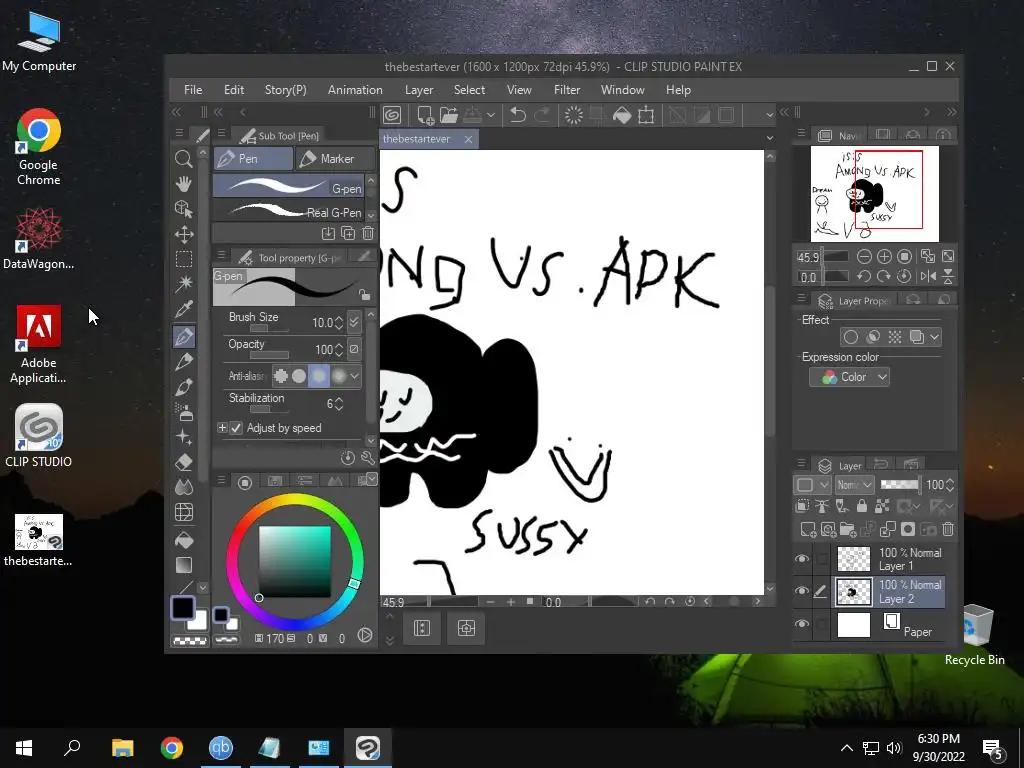The height and width of the screenshot is (768, 1024).
Task: Open palette color dropdown in Layer panel
Action: click(x=812, y=485)
